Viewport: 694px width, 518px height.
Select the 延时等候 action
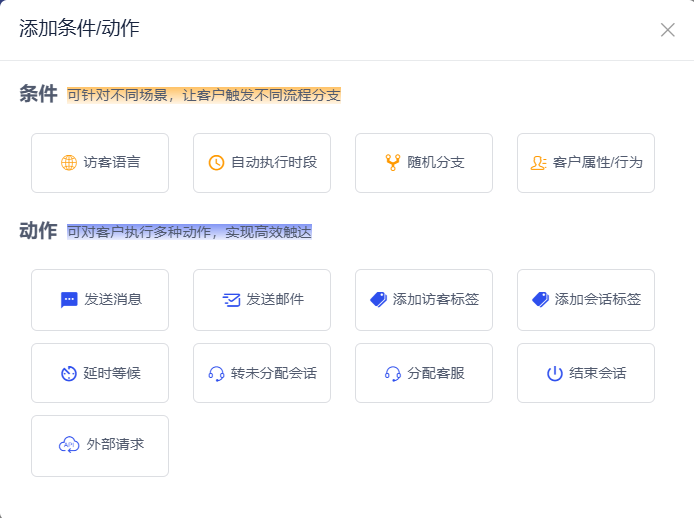pos(100,374)
